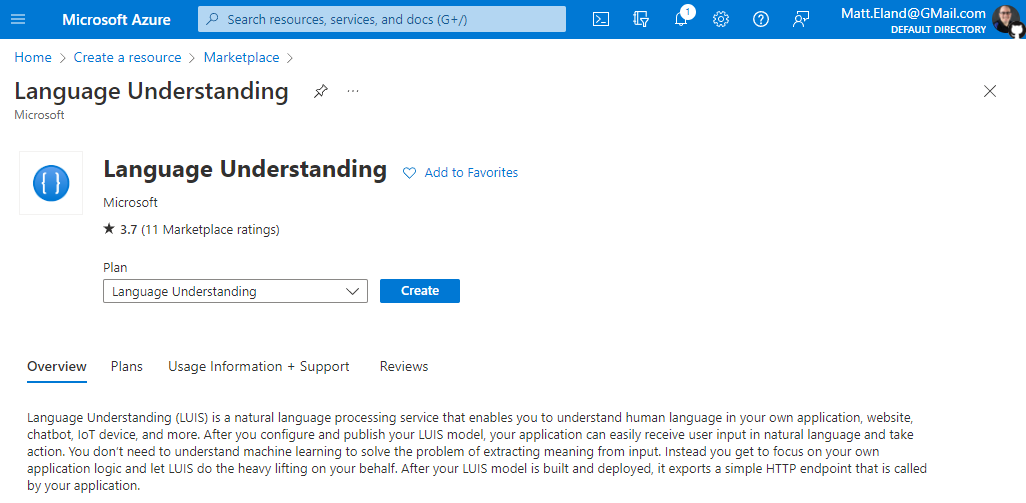The height and width of the screenshot is (503, 1026).
Task: Switch to the Plans tab
Action: point(127,366)
